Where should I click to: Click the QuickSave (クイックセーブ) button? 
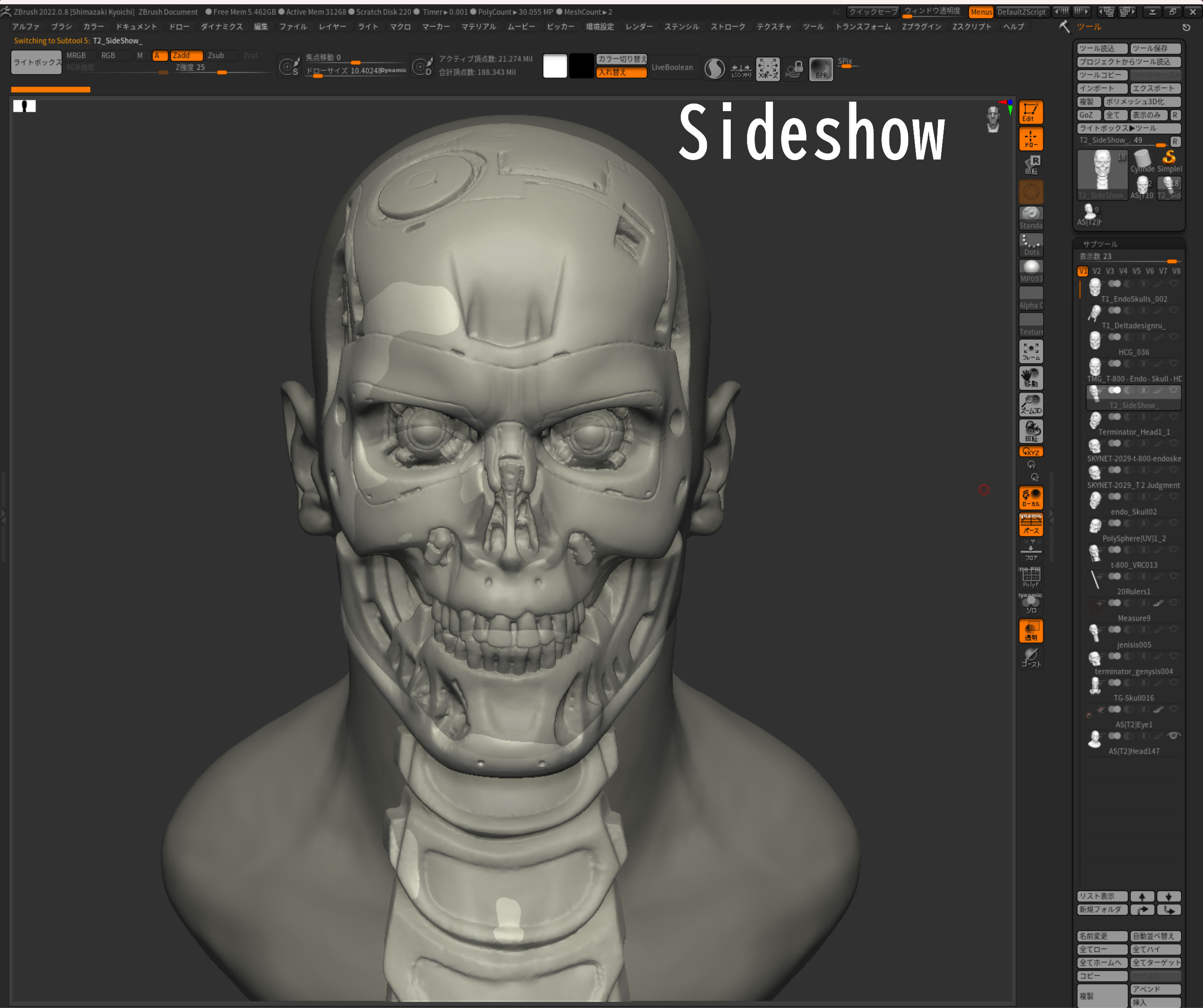(873, 12)
